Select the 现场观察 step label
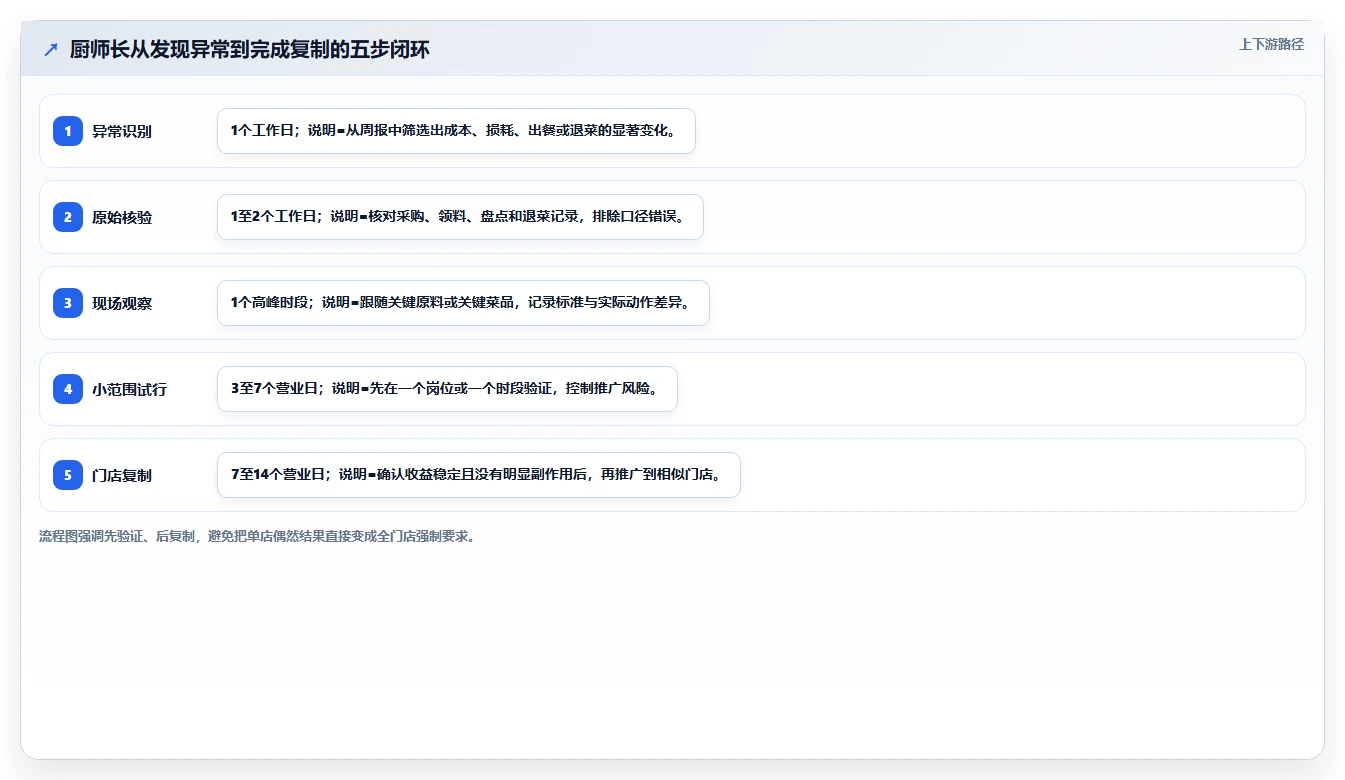The height and width of the screenshot is (780, 1345). point(122,303)
